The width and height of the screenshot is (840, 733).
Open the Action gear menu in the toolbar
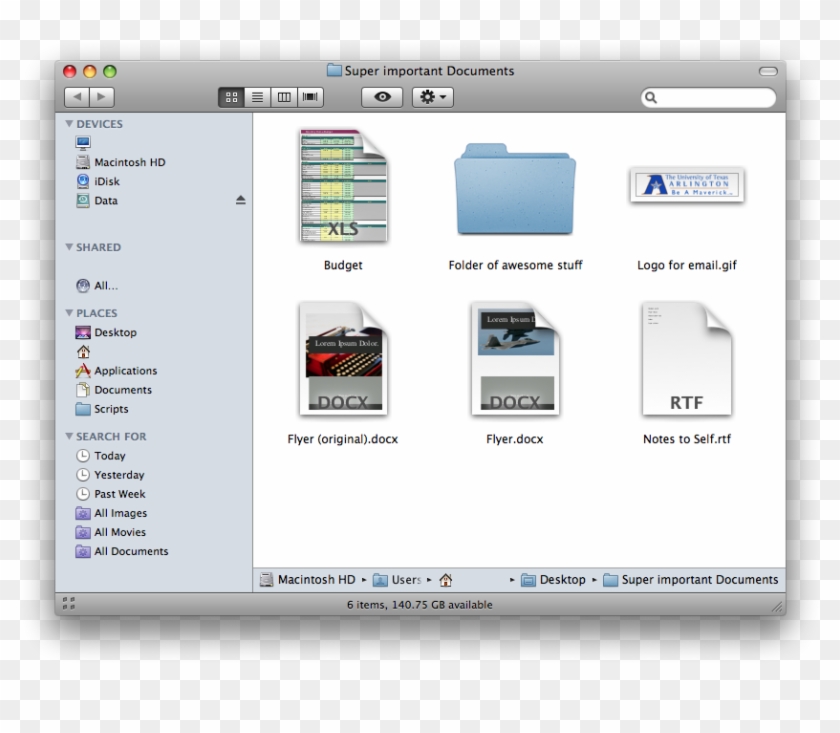tap(430, 96)
